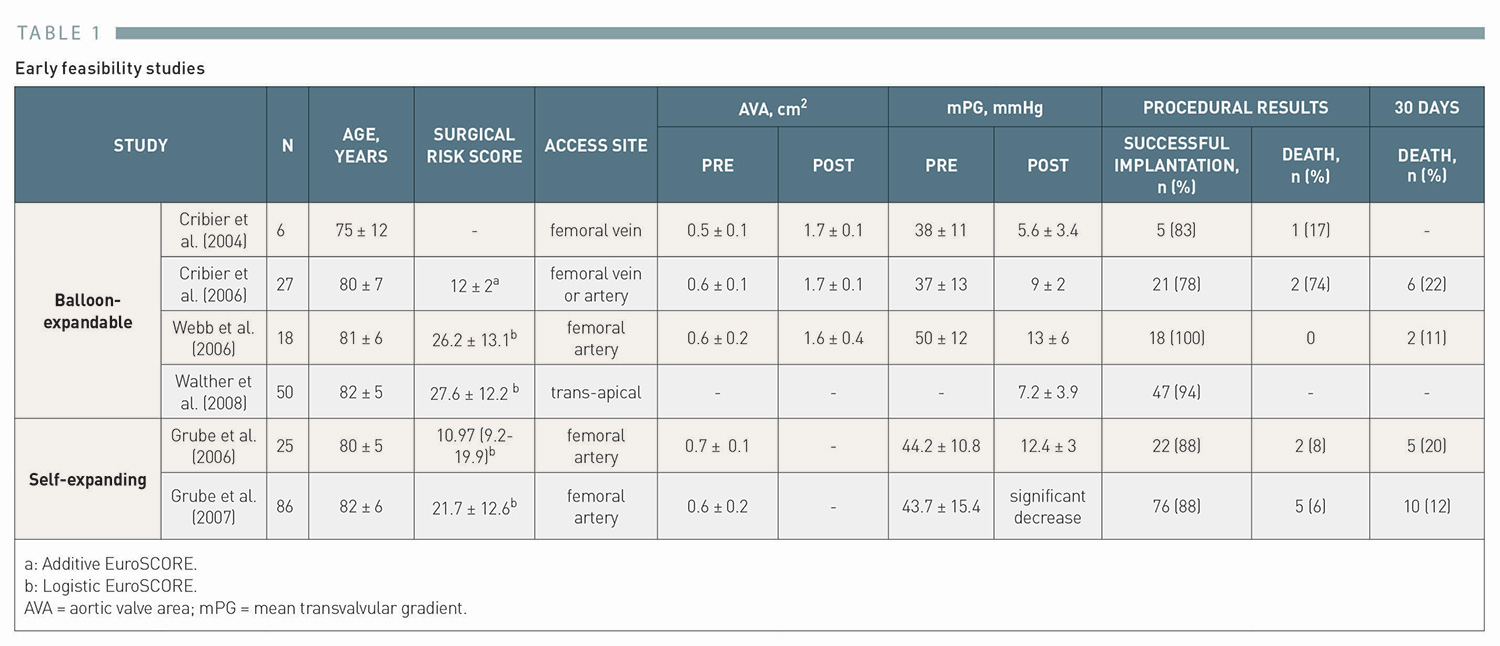Viewport: 1500px width, 646px height.
Task: Select the Self-expanding row group label
Action: pos(88,479)
